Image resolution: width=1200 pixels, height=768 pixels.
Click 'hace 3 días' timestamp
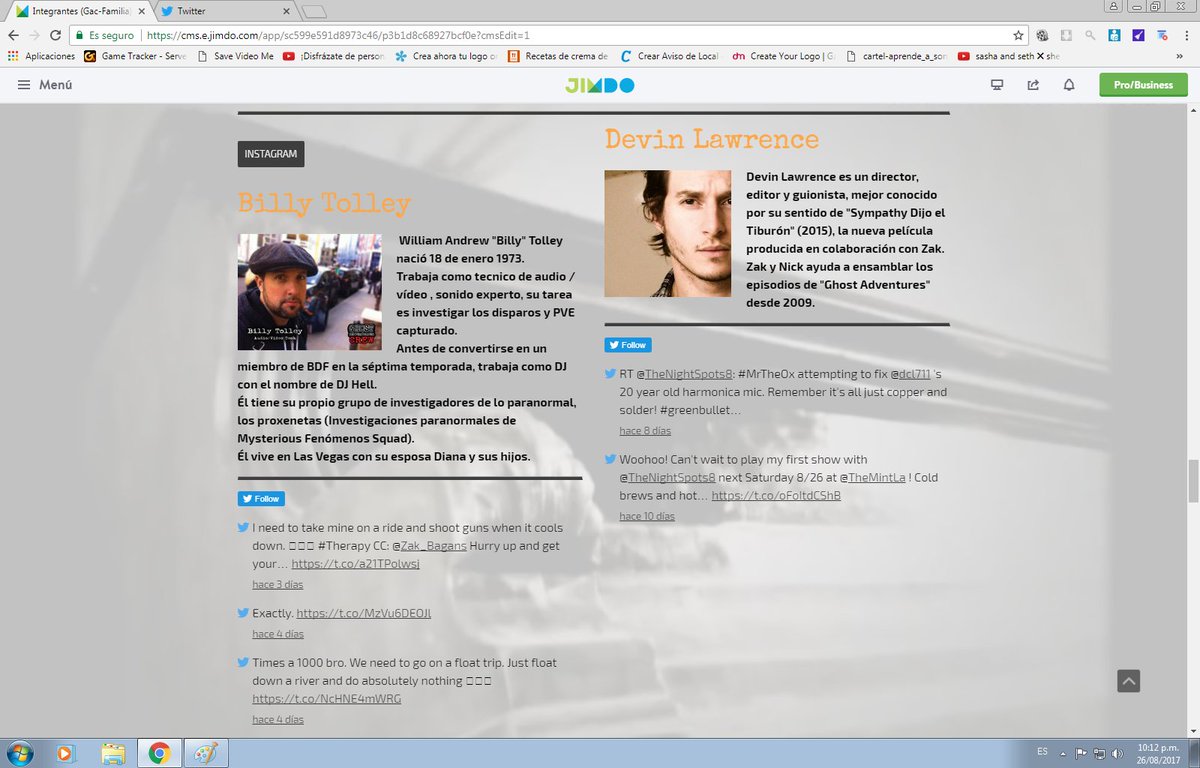point(277,584)
